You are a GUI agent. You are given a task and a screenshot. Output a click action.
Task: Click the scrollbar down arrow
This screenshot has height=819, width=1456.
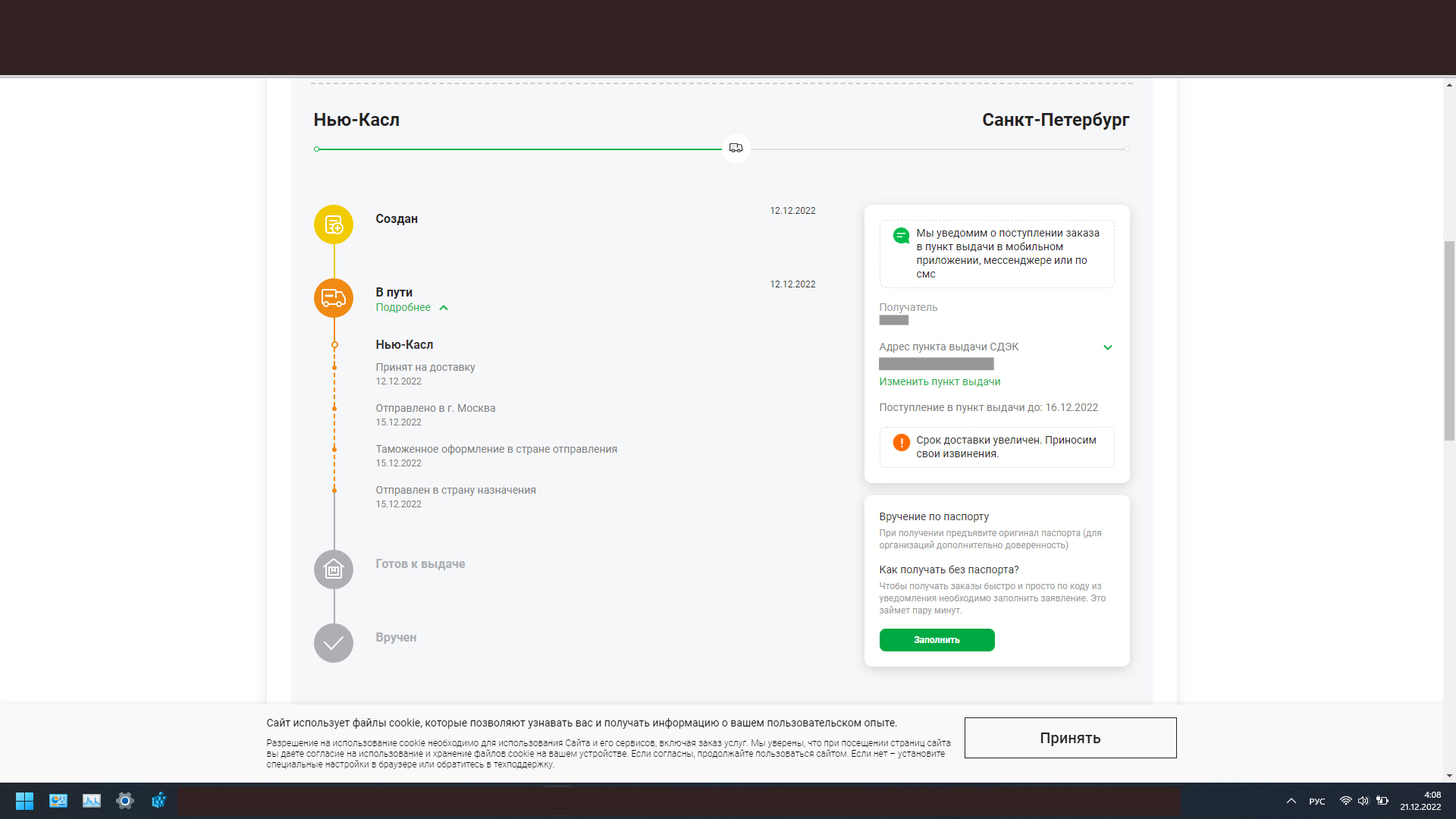[x=1449, y=776]
